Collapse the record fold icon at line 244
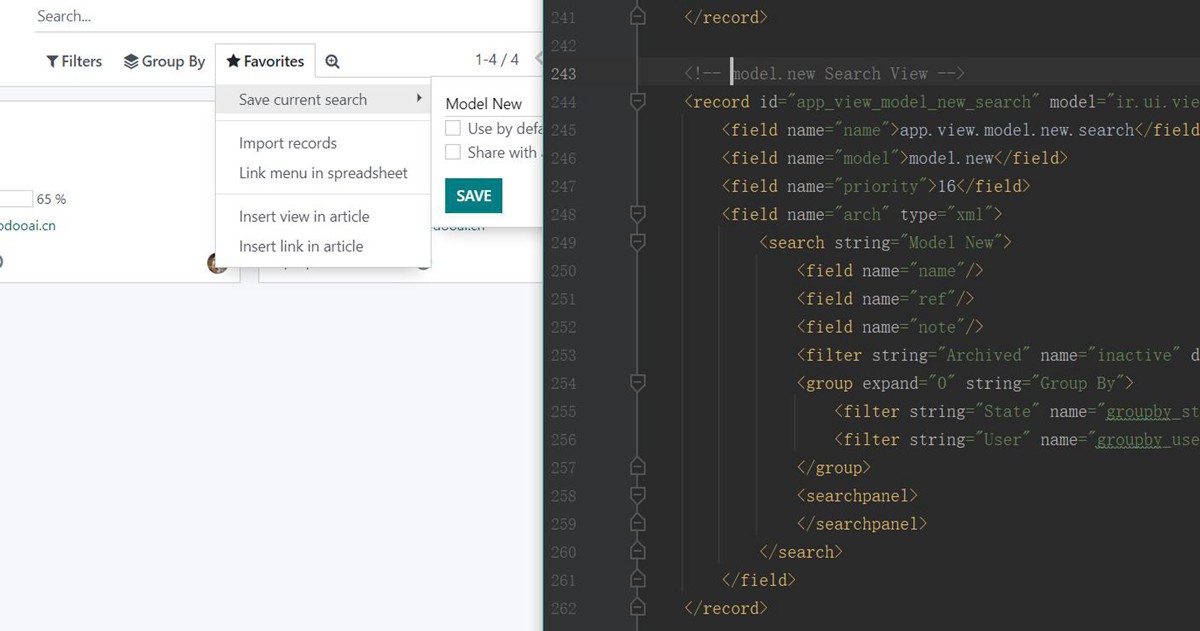 tap(637, 101)
